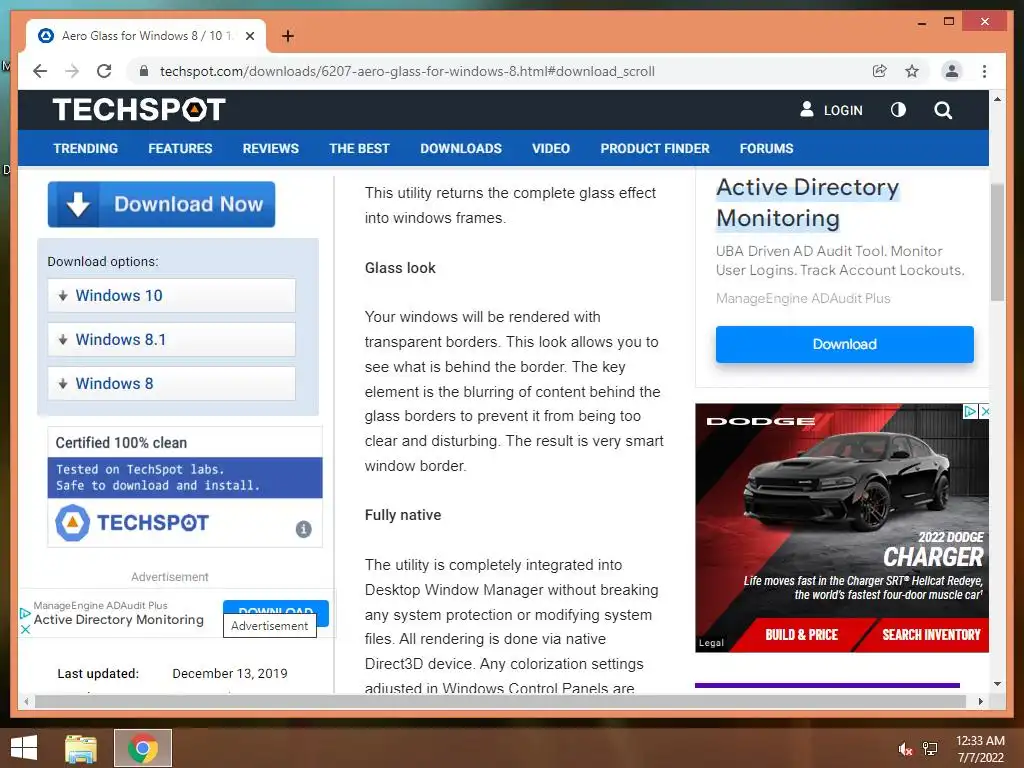Click AdChoices triangle on bottom-left ad
This screenshot has height=768, width=1024.
pyautogui.click(x=25, y=613)
